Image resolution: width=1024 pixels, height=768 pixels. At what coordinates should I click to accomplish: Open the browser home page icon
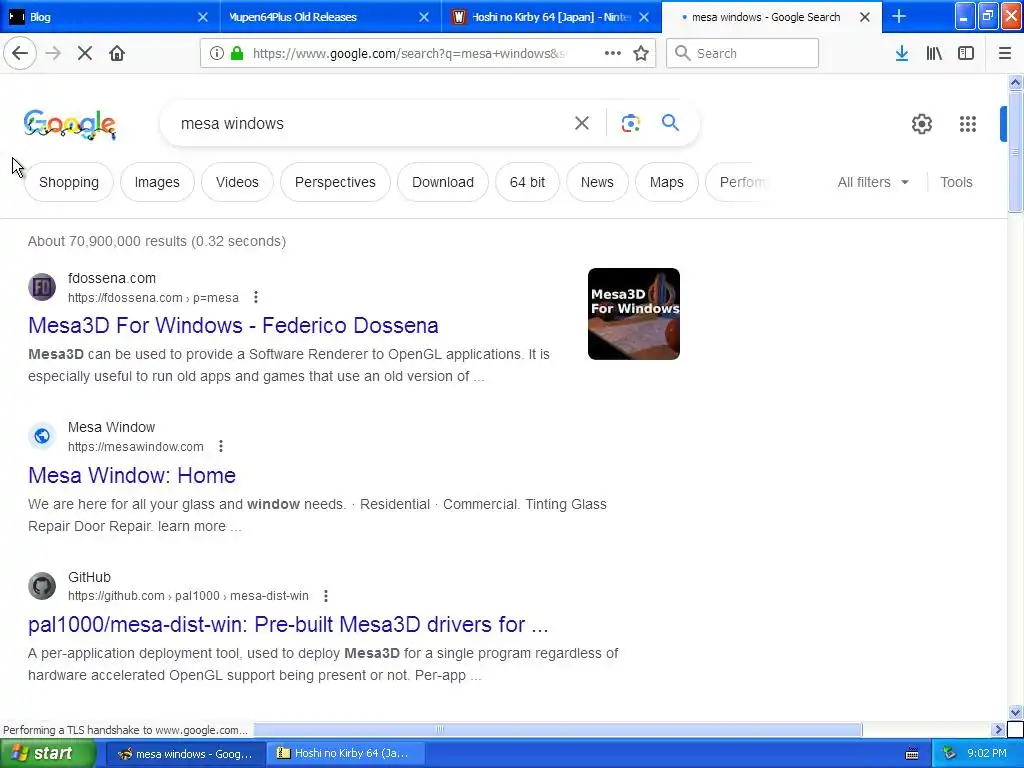pos(117,53)
